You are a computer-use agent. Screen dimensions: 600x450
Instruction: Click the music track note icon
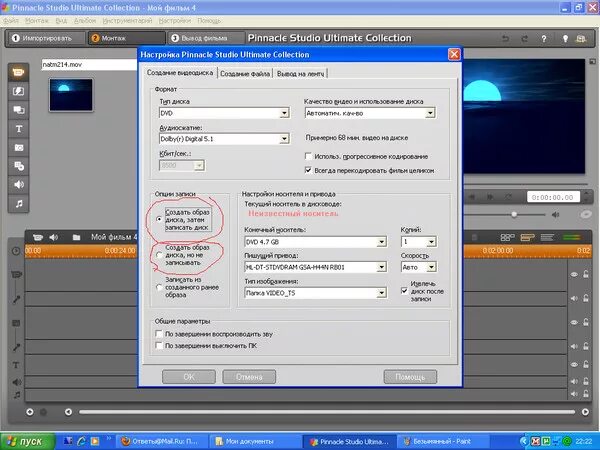[17, 395]
